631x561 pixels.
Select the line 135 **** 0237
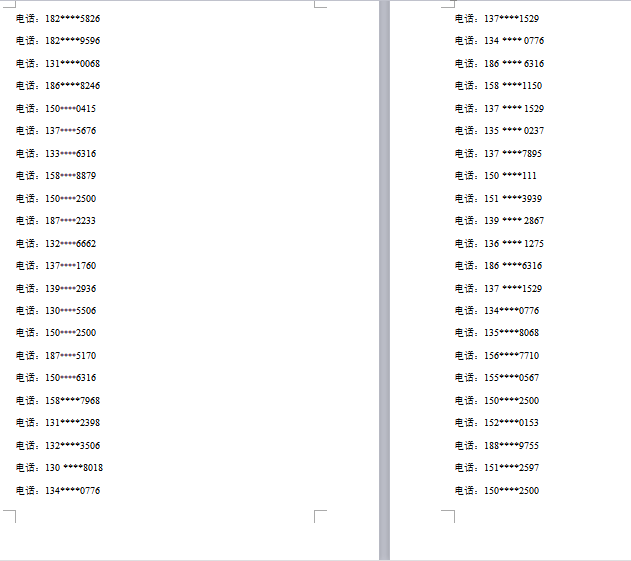499,131
